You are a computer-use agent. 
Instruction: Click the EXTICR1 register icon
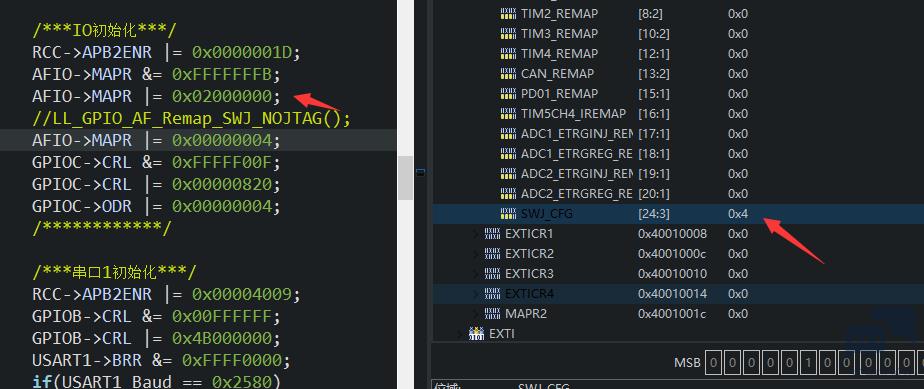pyautogui.click(x=492, y=234)
